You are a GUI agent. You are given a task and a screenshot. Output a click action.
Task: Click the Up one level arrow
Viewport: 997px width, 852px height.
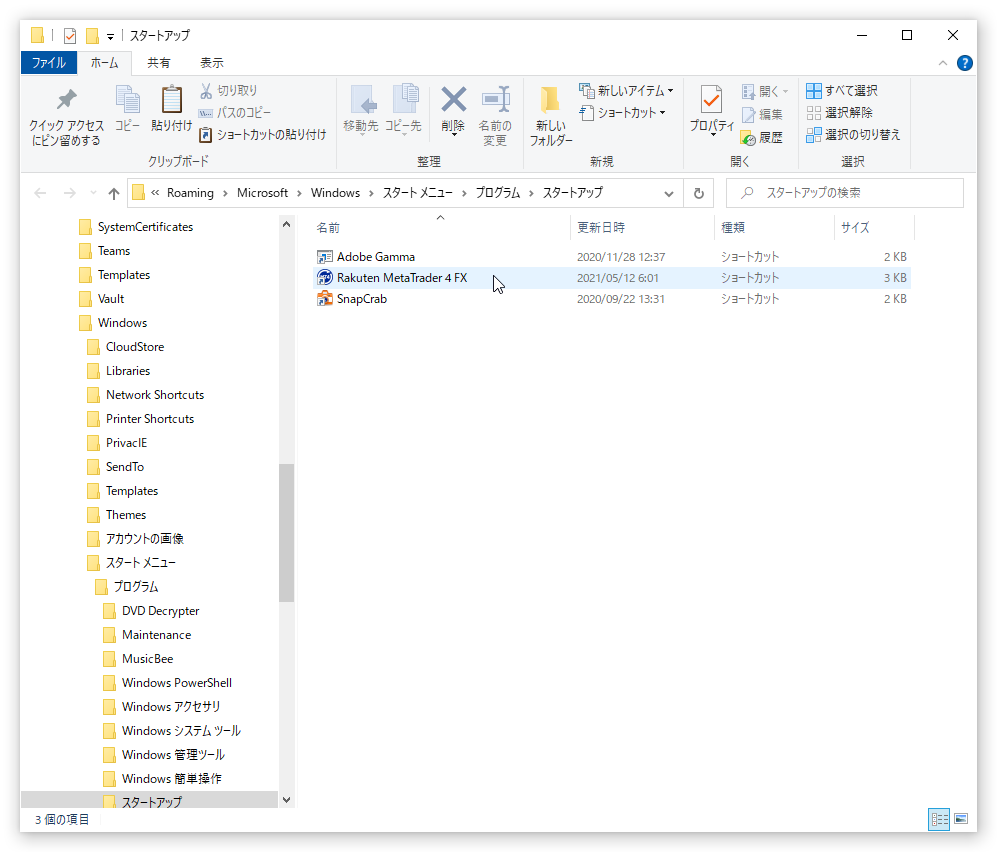point(114,193)
